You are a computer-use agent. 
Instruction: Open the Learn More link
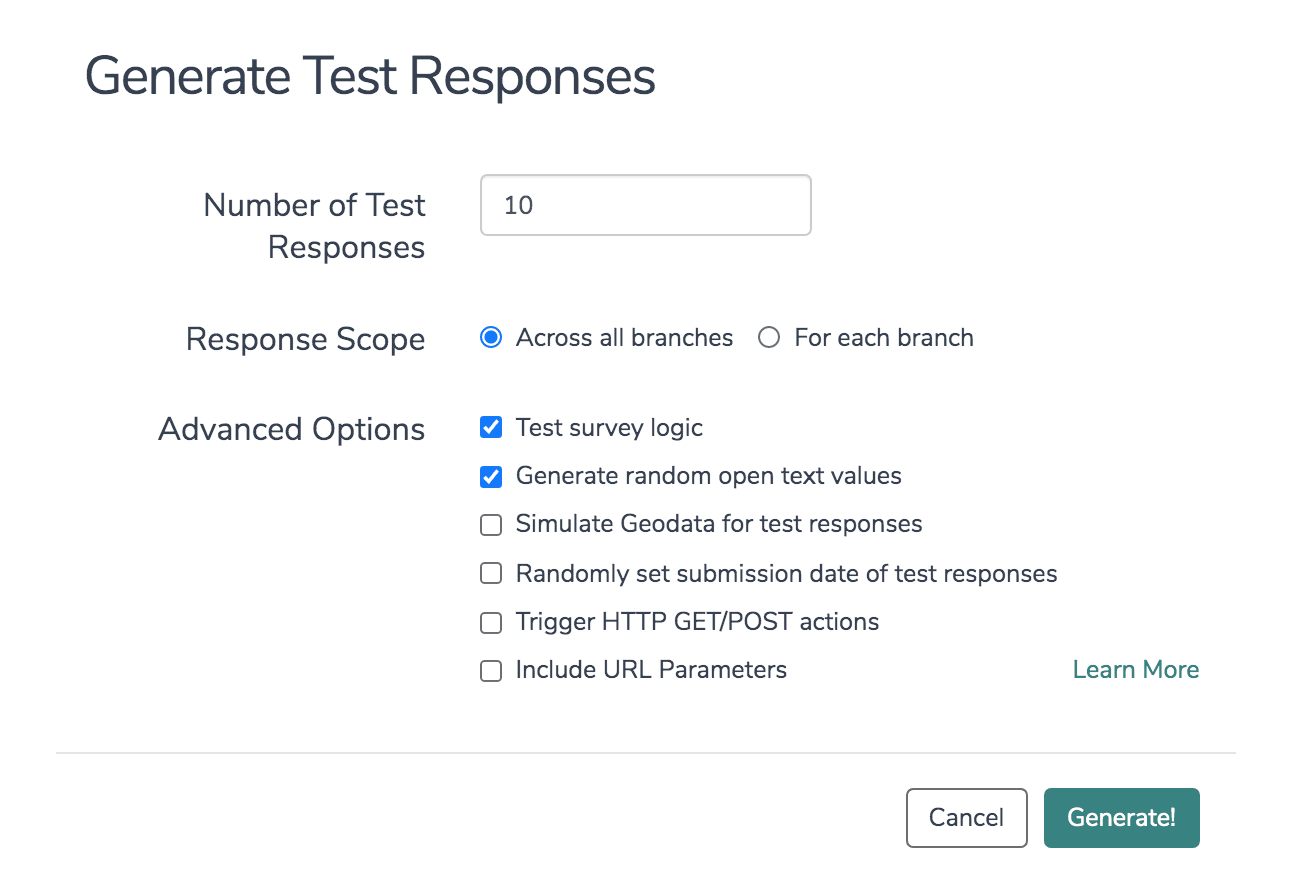(x=1136, y=670)
